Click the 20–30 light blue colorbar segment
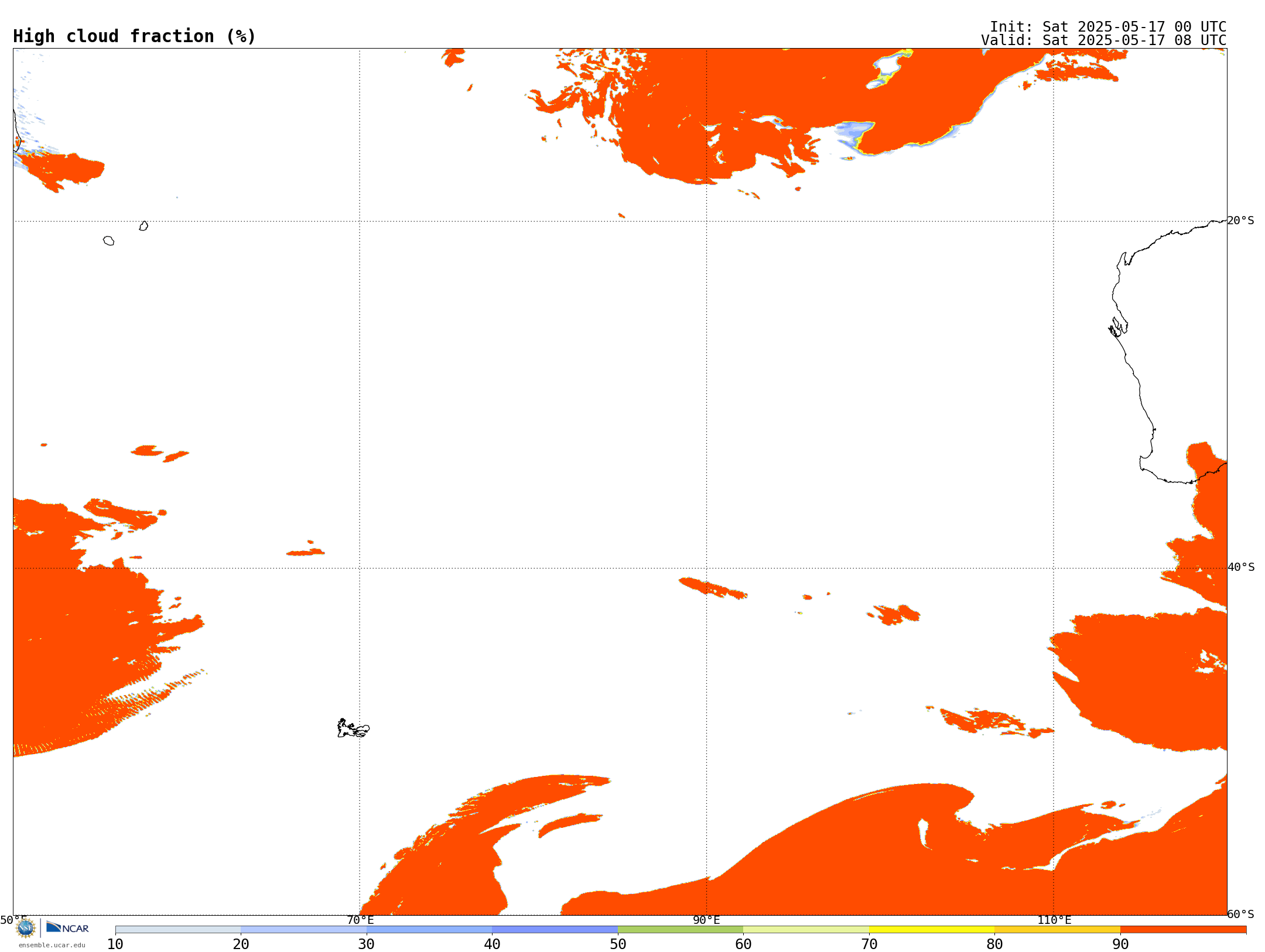Image resolution: width=1265 pixels, height=952 pixels. [x=303, y=930]
